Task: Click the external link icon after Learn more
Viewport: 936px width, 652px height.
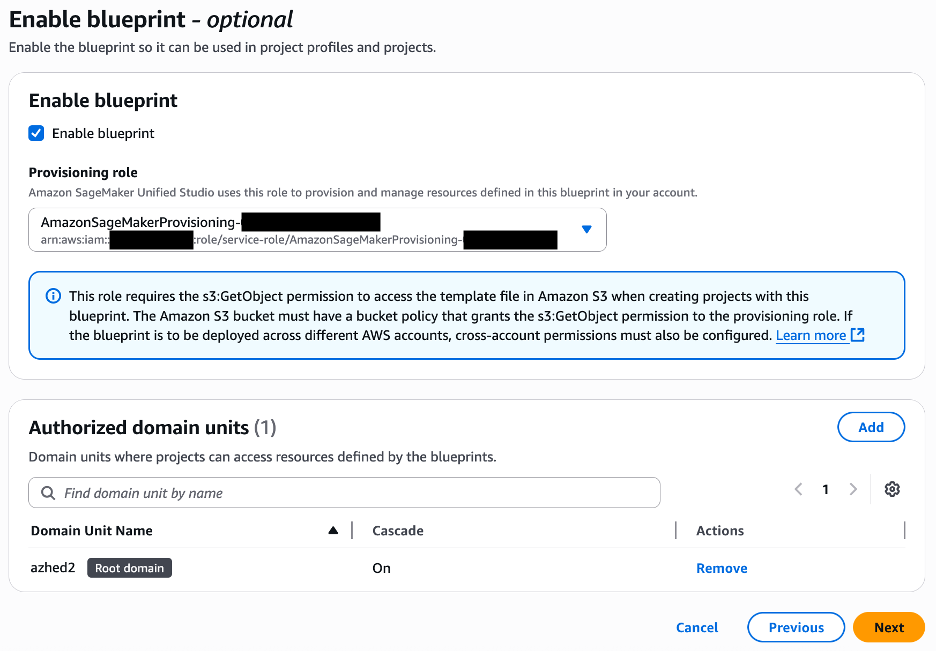Action: [x=857, y=335]
